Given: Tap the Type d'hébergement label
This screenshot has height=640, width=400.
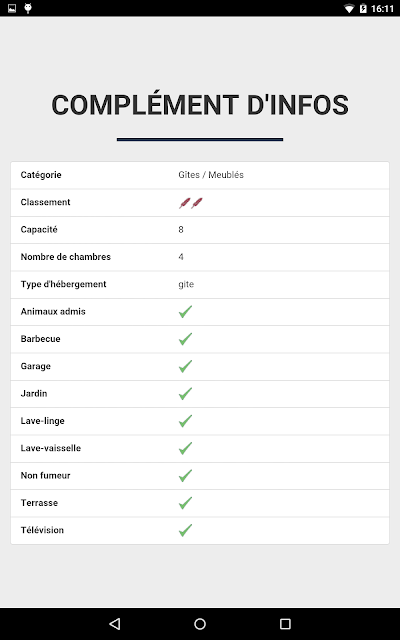Looking at the screenshot, I should (63, 284).
